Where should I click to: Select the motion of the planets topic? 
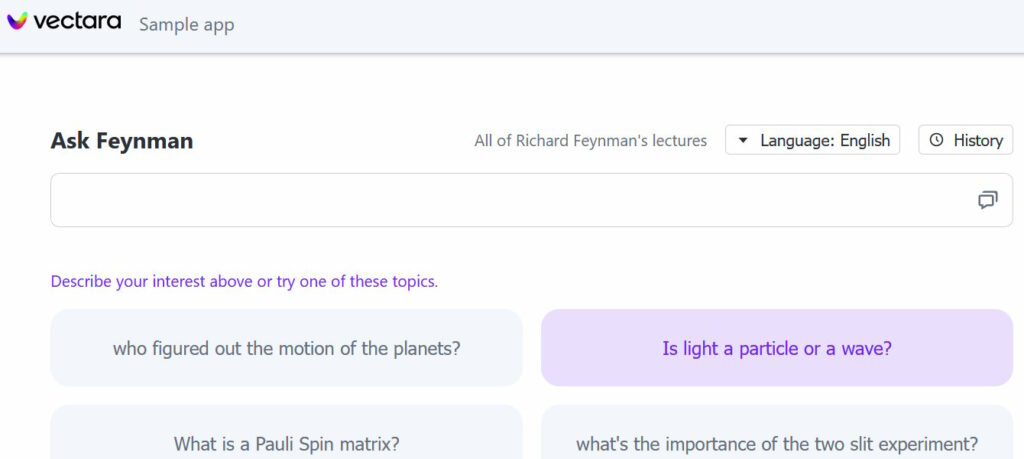pos(286,348)
